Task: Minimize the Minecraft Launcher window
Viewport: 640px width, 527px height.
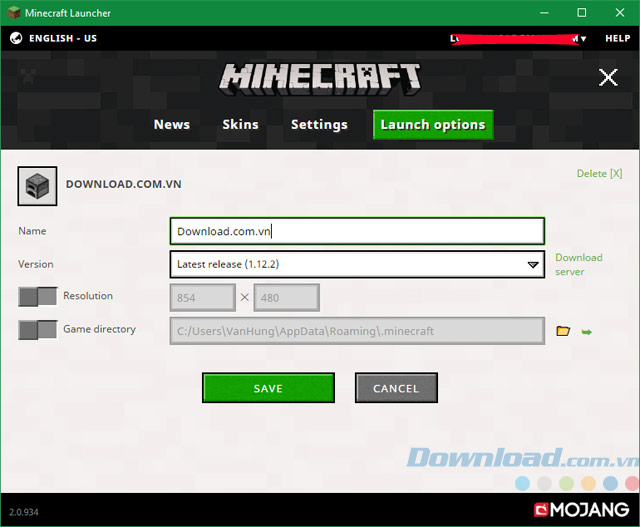Action: [544, 13]
